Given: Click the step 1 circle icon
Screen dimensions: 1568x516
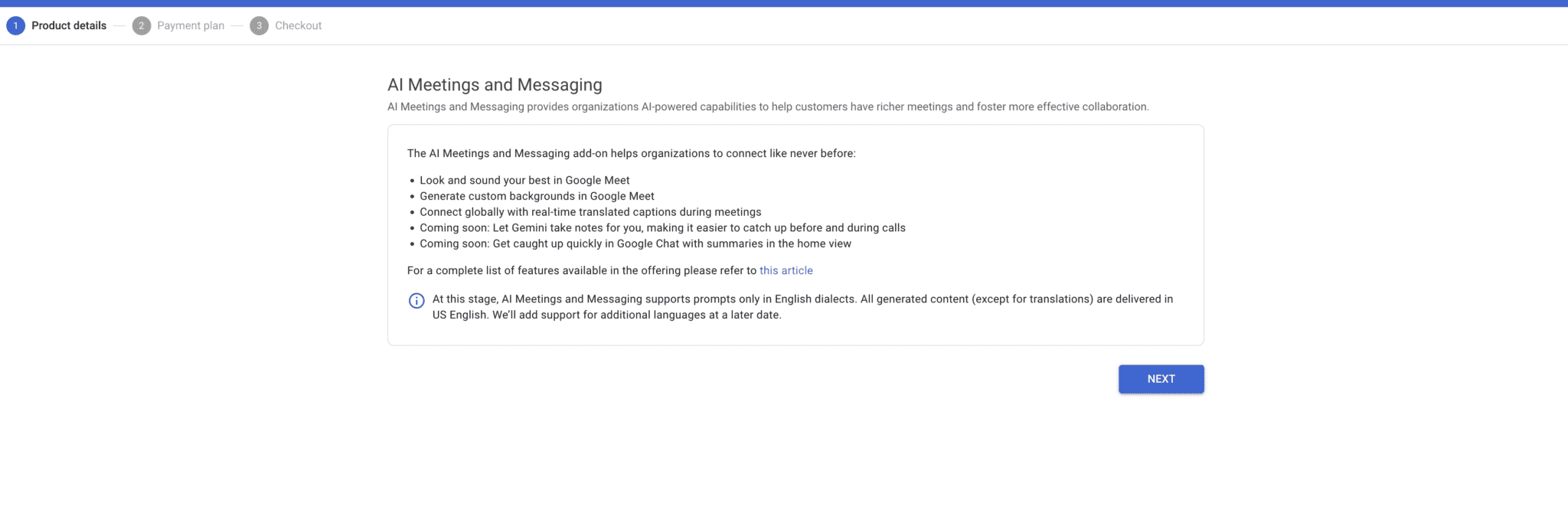Looking at the screenshot, I should point(15,26).
